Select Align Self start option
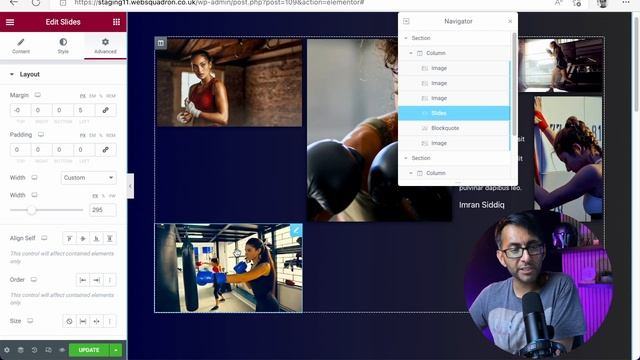This screenshot has height=360, width=640. click(x=69, y=238)
